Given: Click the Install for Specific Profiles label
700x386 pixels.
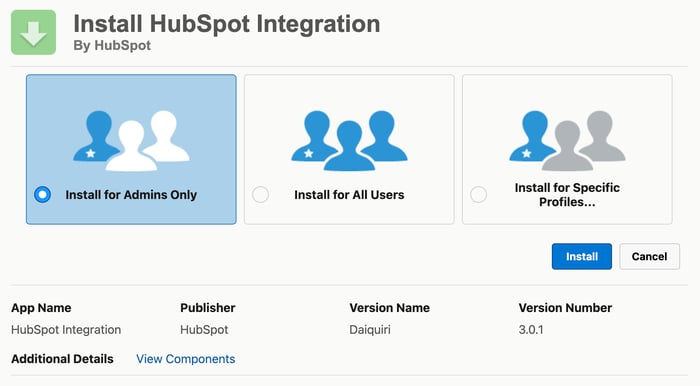Looking at the screenshot, I should tap(567, 195).
